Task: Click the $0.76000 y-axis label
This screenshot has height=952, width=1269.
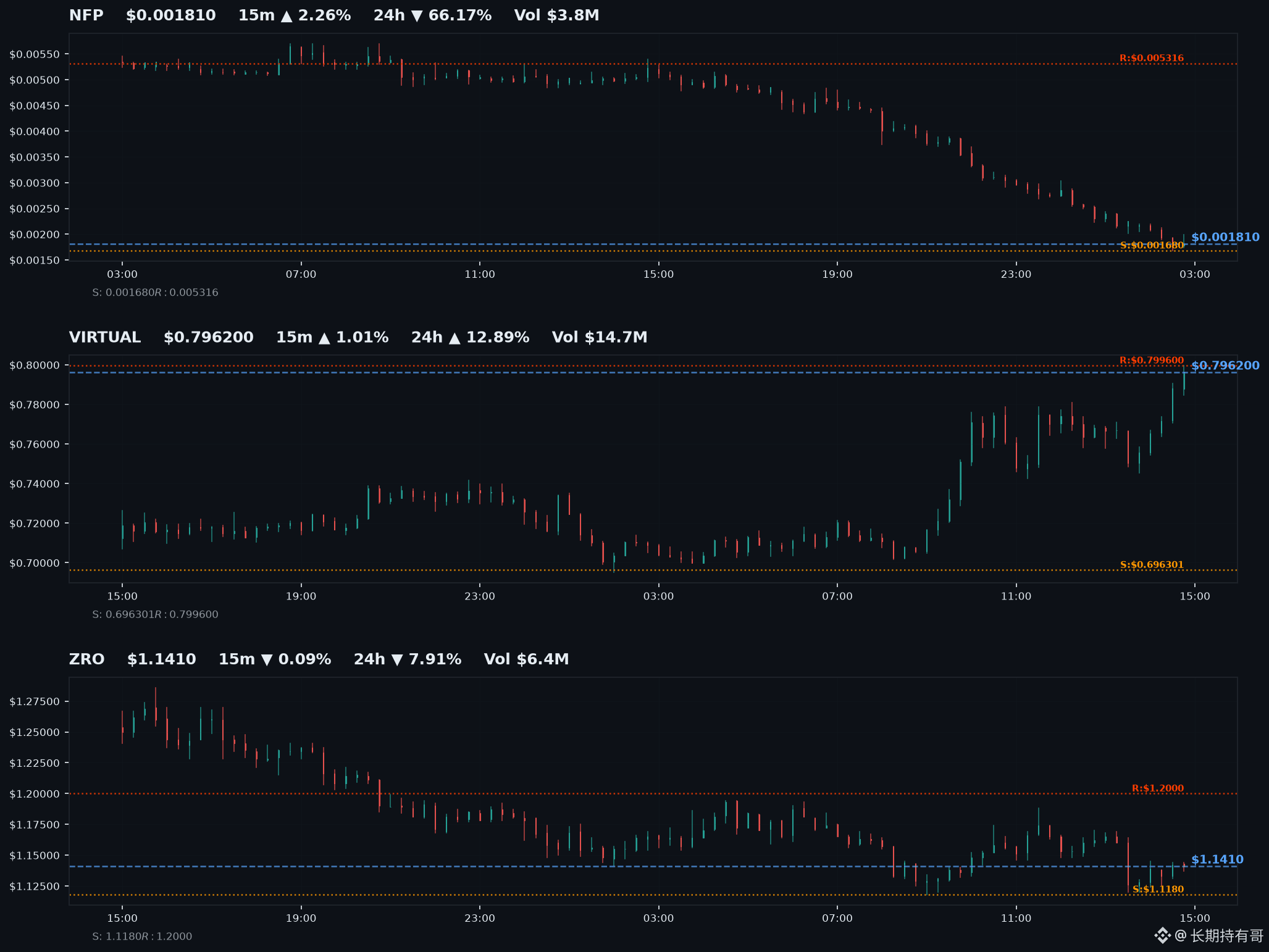Action: pyautogui.click(x=35, y=445)
